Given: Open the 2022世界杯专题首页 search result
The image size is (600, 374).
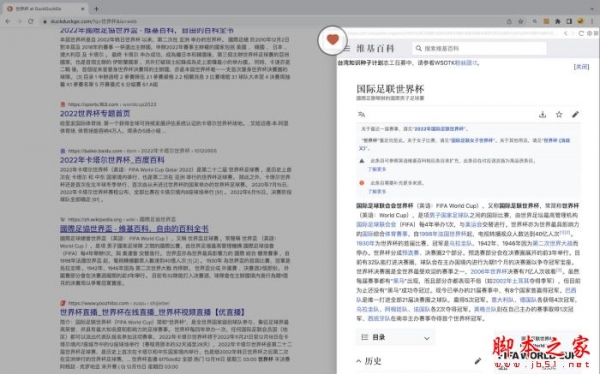Looking at the screenshot, I should (x=95, y=113).
